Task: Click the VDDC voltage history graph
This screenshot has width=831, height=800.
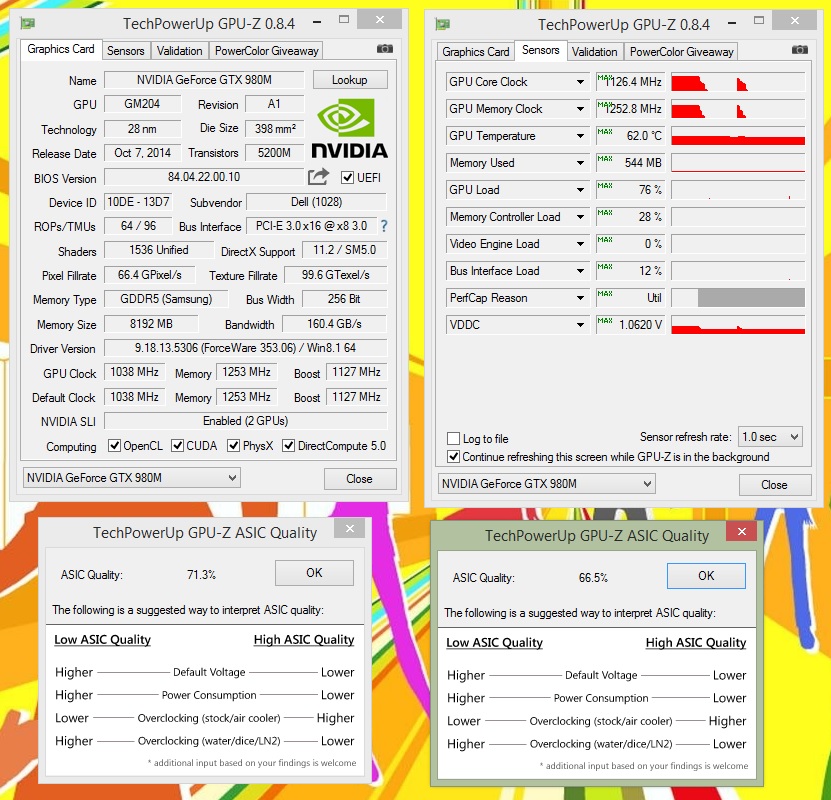Action: (x=738, y=325)
